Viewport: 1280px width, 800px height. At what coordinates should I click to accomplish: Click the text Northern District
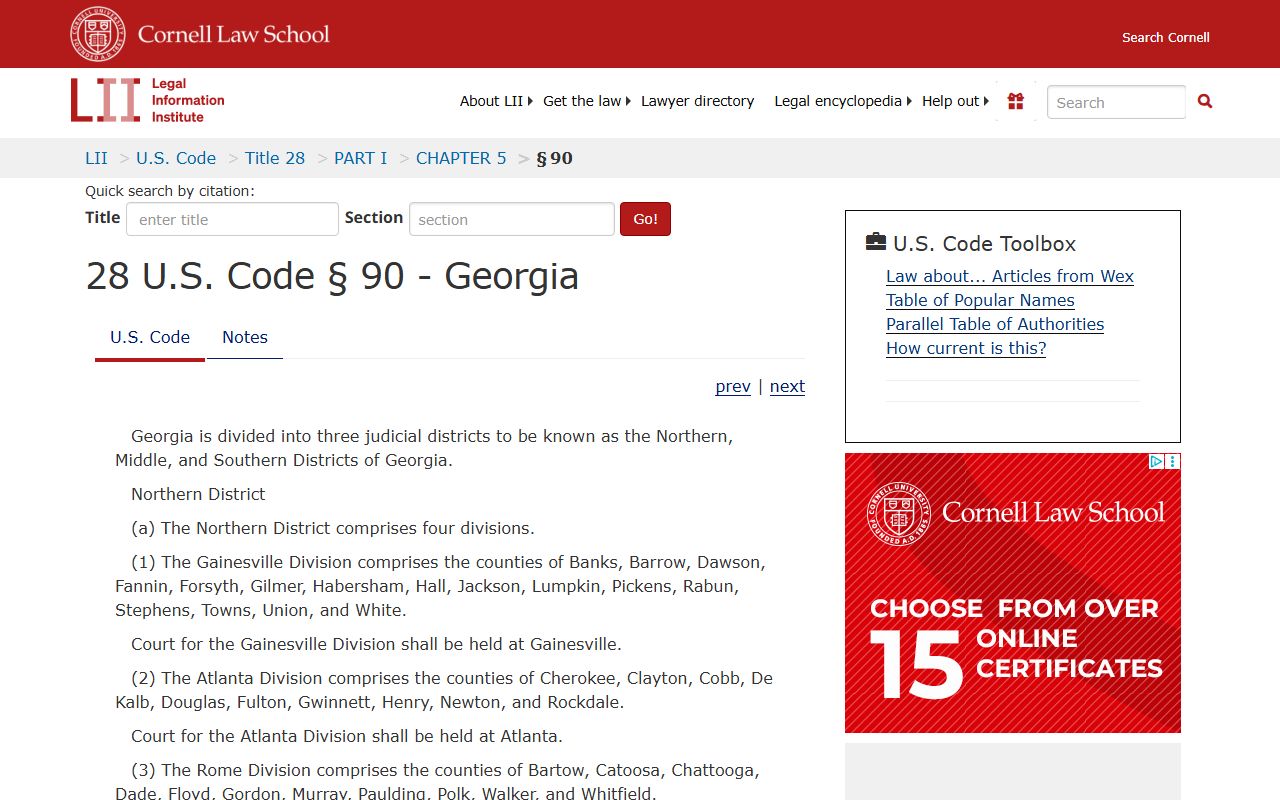coord(198,494)
